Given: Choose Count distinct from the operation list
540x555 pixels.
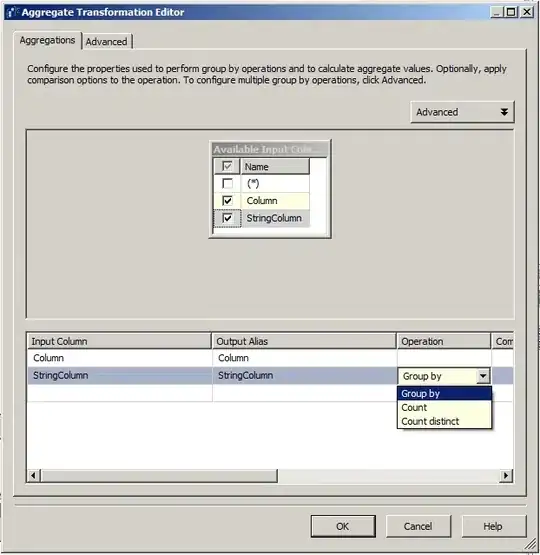Looking at the screenshot, I should coord(444,421).
